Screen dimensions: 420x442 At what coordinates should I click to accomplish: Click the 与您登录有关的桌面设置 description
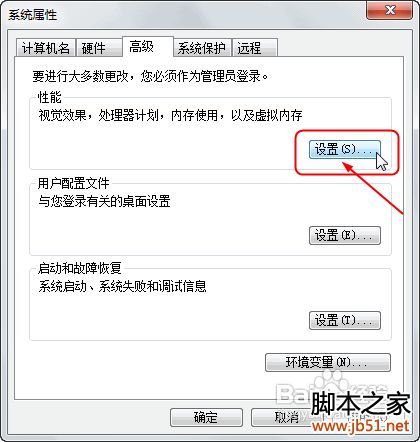point(104,201)
